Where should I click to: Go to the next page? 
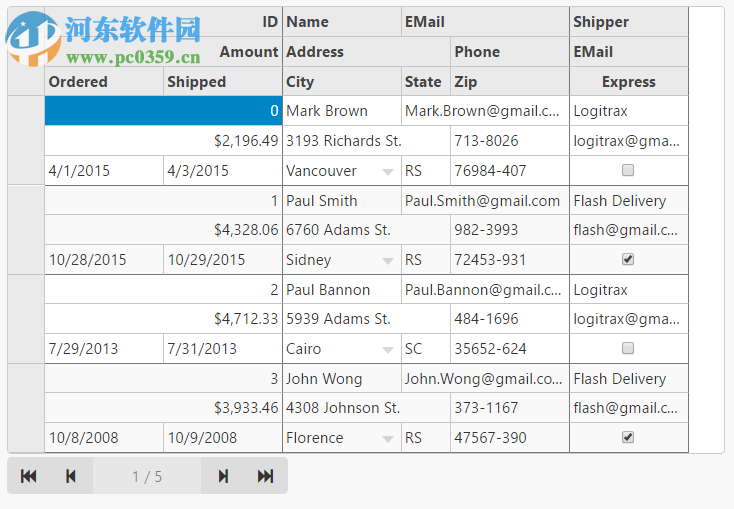pyautogui.click(x=223, y=476)
